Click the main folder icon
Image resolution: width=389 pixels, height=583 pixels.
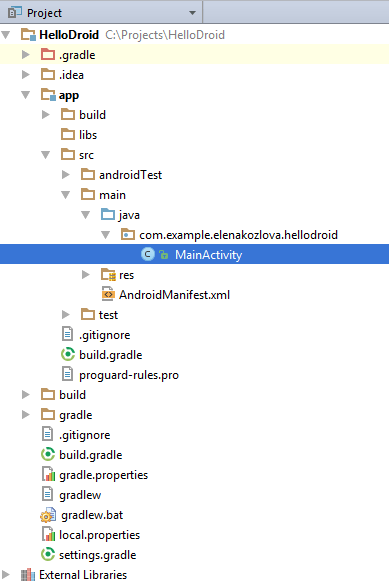pyautogui.click(x=88, y=194)
